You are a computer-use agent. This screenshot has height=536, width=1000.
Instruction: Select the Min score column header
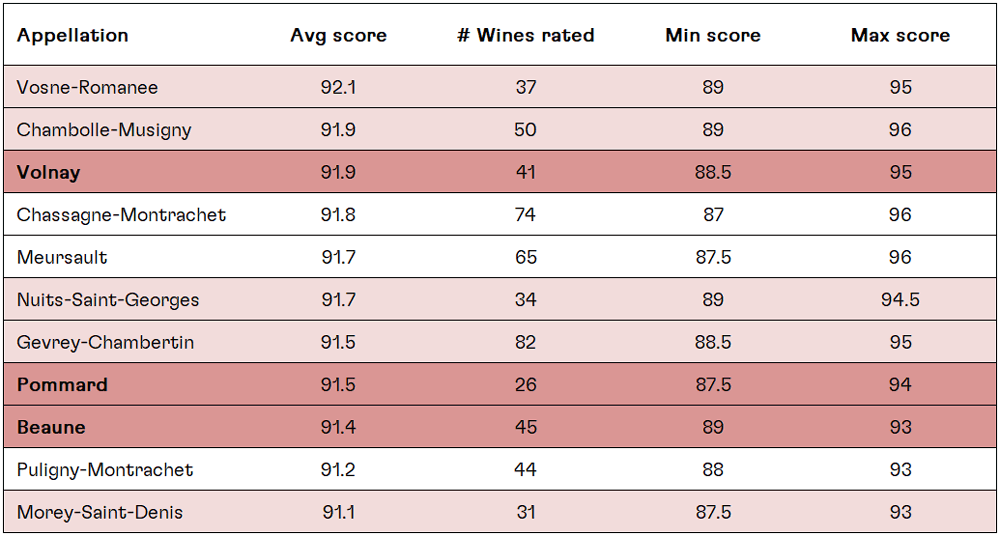(713, 36)
